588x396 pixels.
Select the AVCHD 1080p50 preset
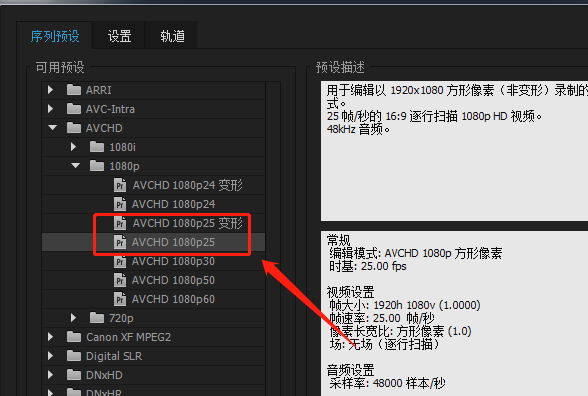click(174, 280)
